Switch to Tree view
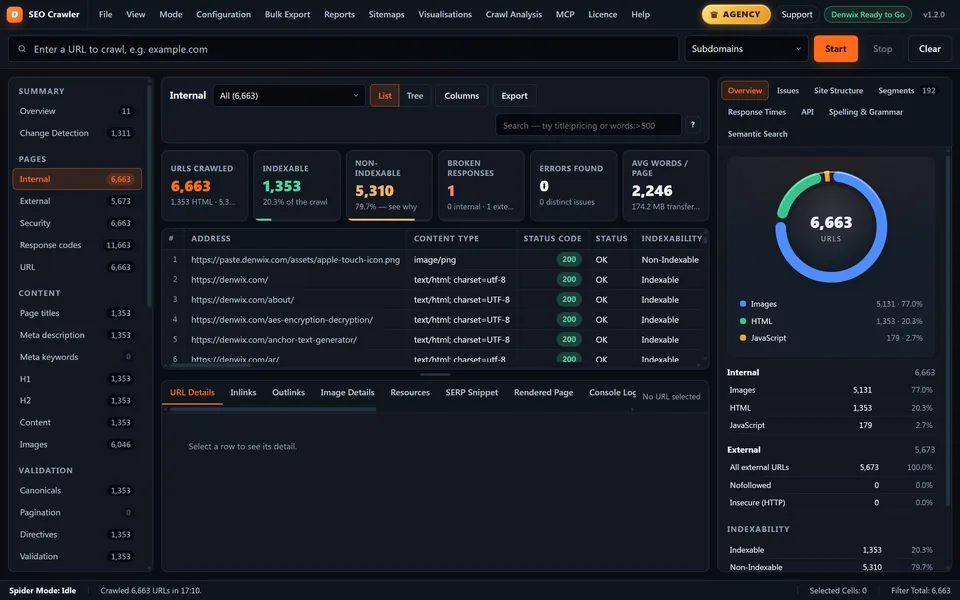The height and width of the screenshot is (600, 960). (415, 96)
